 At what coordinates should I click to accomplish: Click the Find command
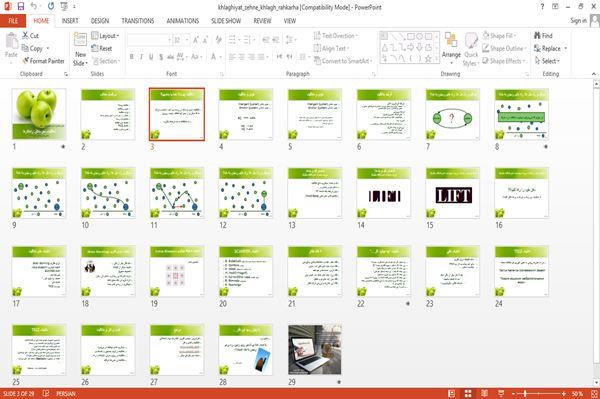tap(543, 36)
